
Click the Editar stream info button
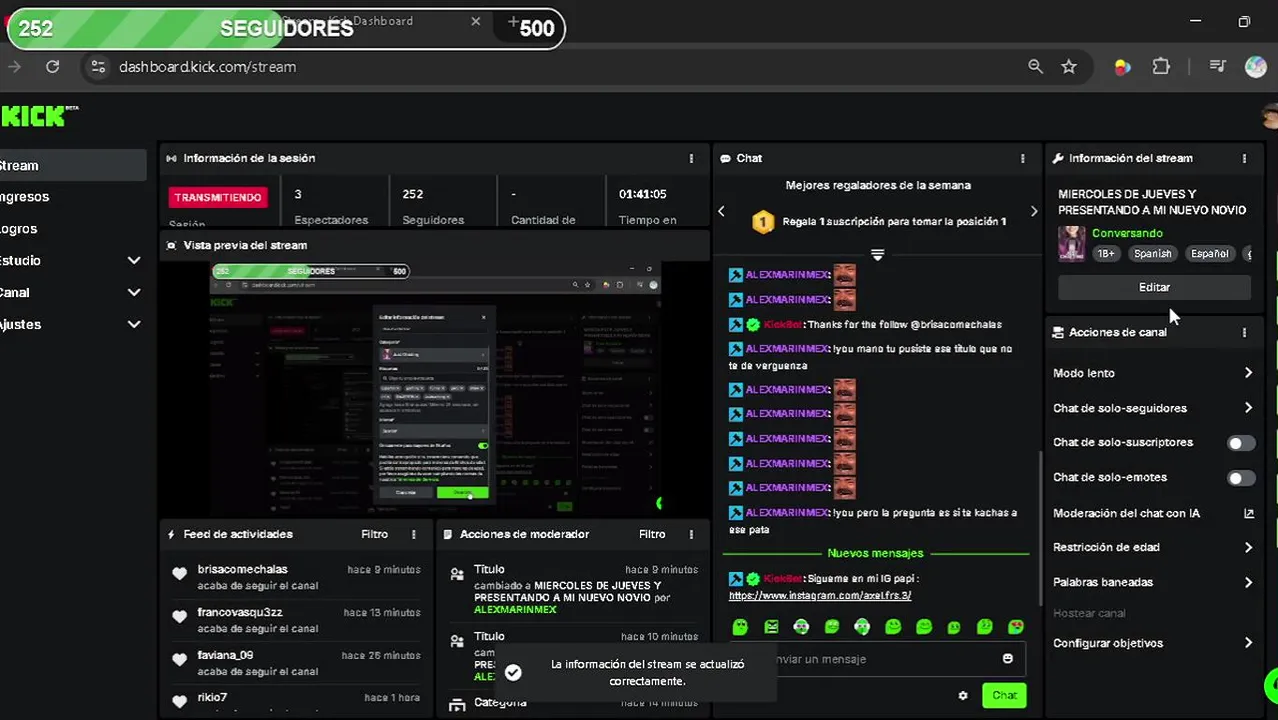(x=1154, y=287)
